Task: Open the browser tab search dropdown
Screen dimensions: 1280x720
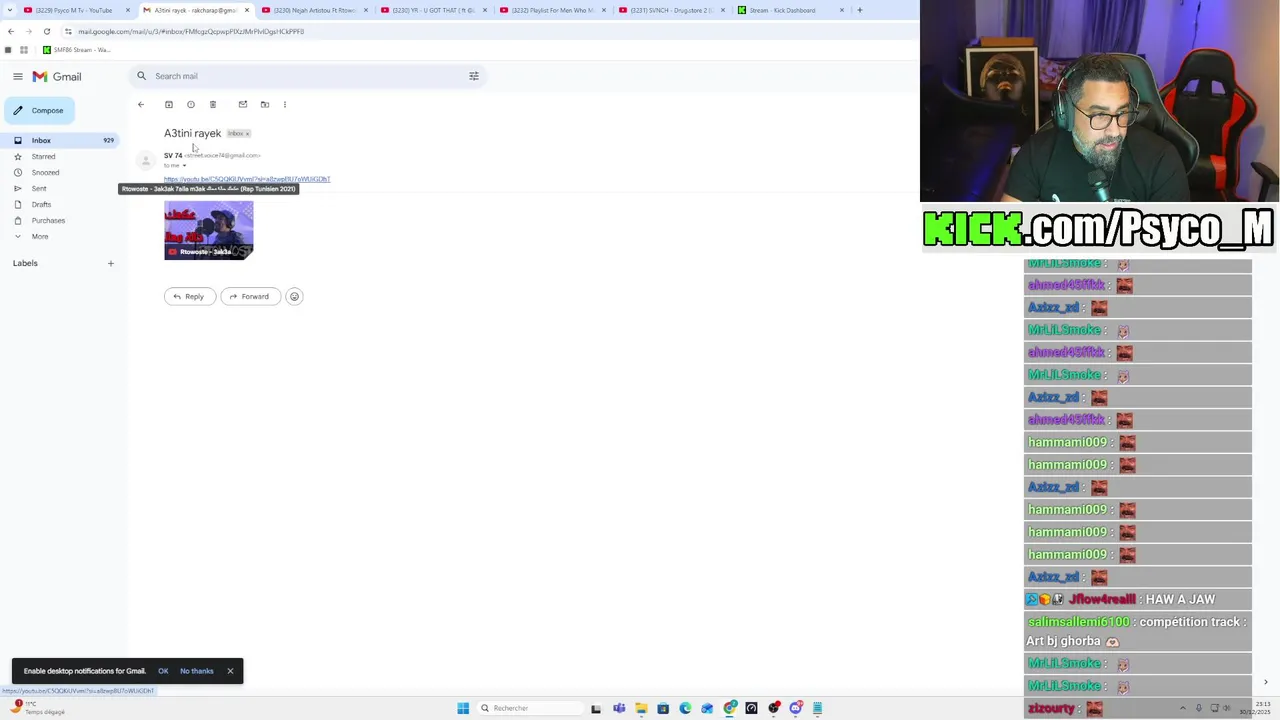Action: point(11,10)
